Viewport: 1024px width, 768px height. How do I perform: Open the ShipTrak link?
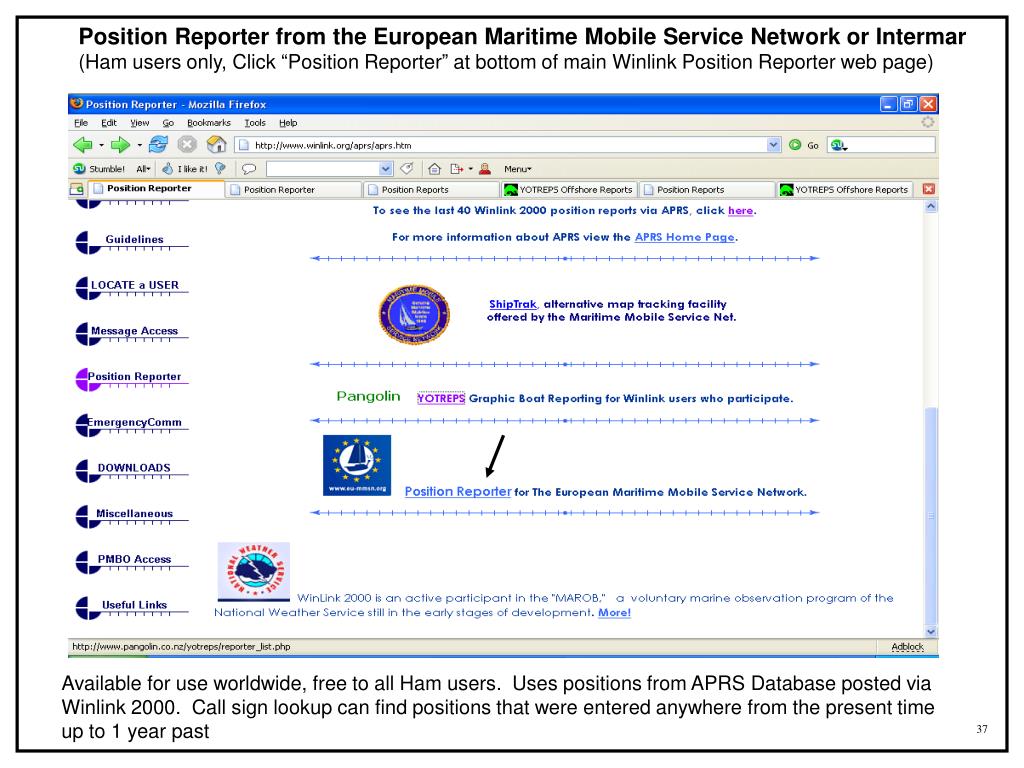513,304
